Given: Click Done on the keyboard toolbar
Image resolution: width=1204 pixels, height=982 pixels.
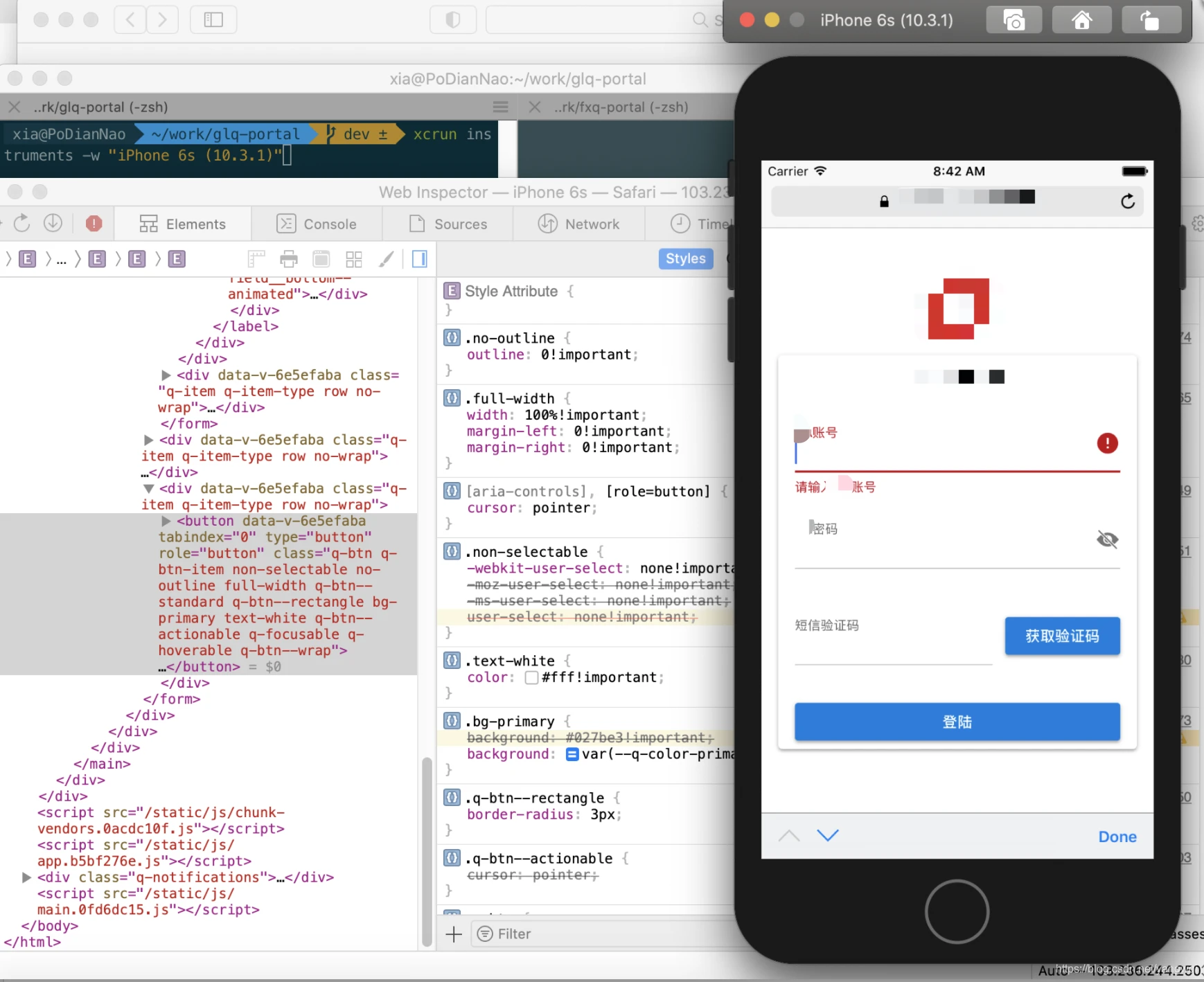Looking at the screenshot, I should pos(1117,837).
